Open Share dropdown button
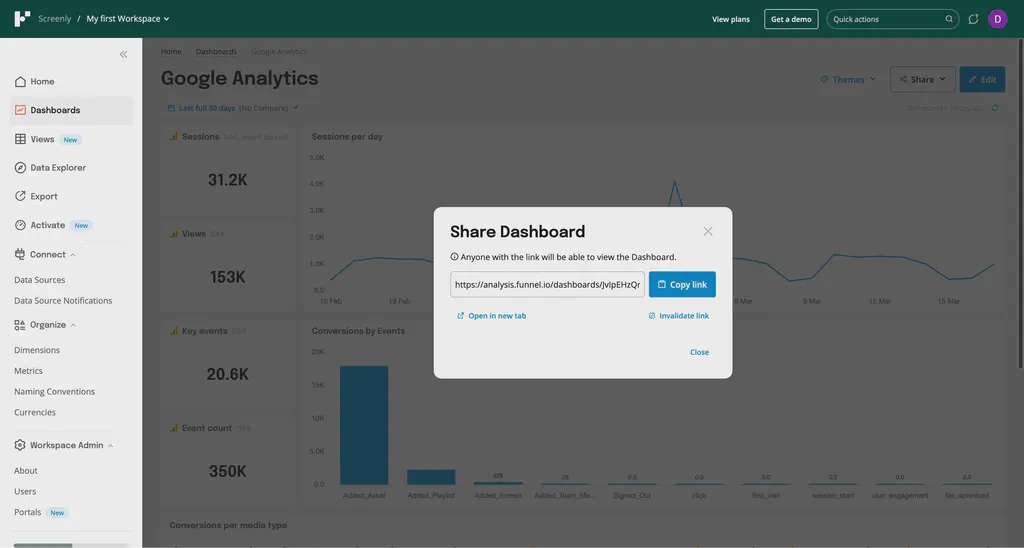This screenshot has height=548, width=1024. coord(922,79)
